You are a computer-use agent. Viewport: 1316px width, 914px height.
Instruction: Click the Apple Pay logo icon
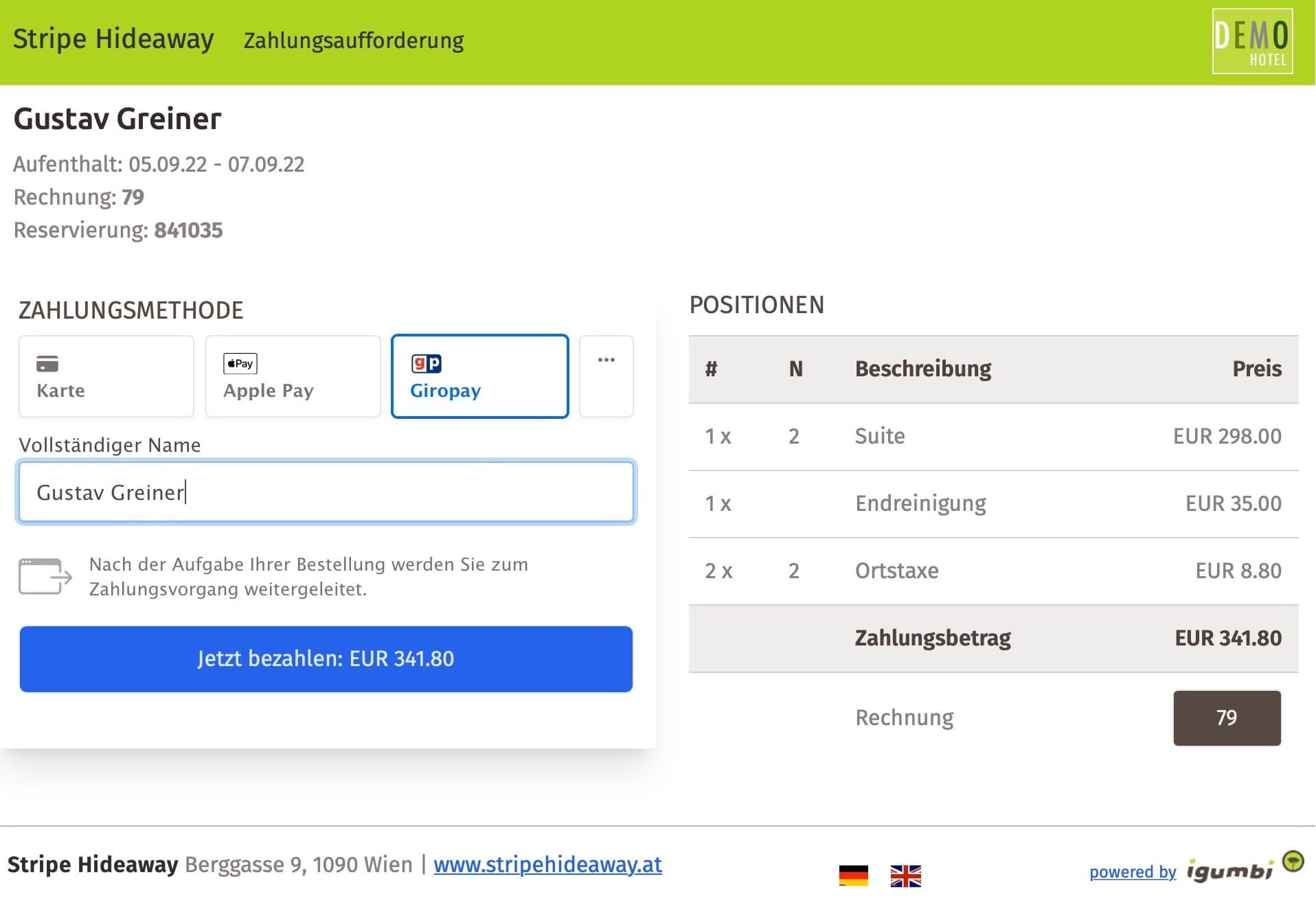point(240,363)
